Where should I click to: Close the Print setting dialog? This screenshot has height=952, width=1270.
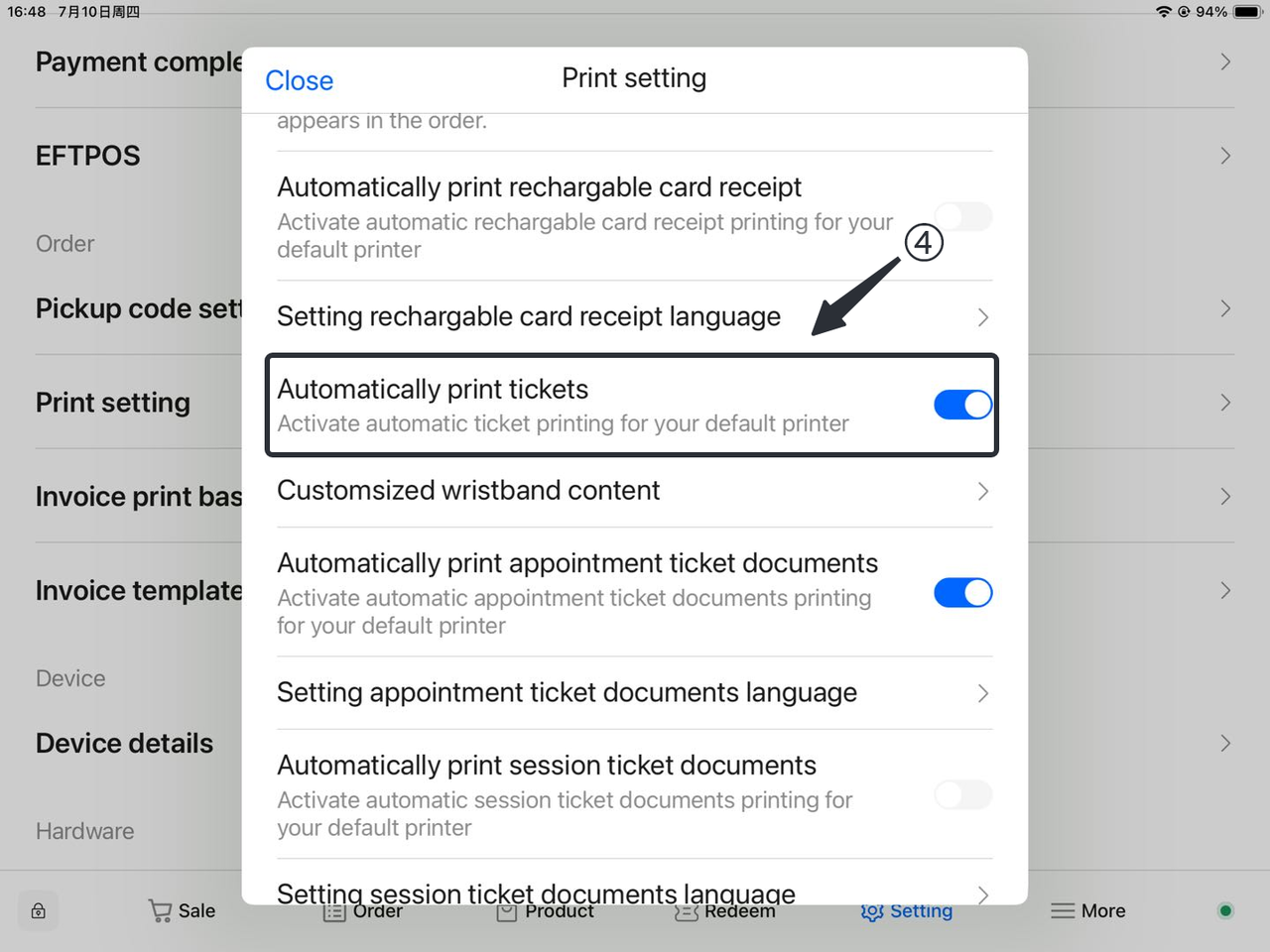[299, 80]
